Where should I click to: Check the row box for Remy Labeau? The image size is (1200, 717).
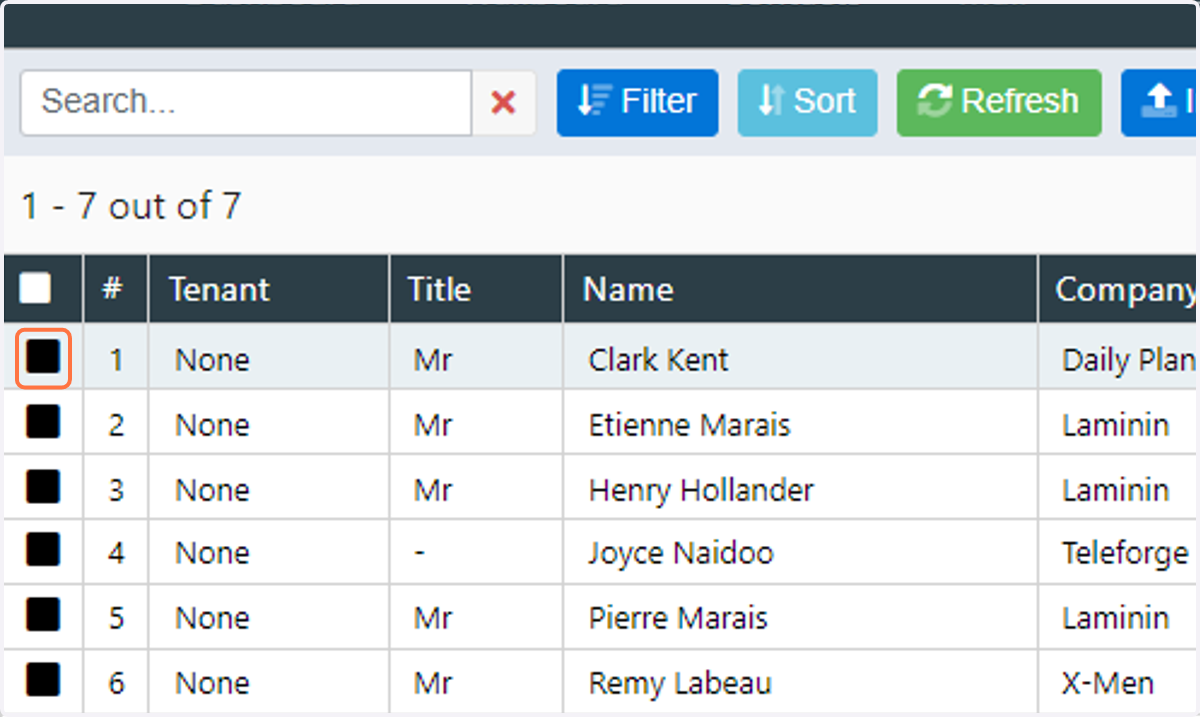pyautogui.click(x=43, y=680)
